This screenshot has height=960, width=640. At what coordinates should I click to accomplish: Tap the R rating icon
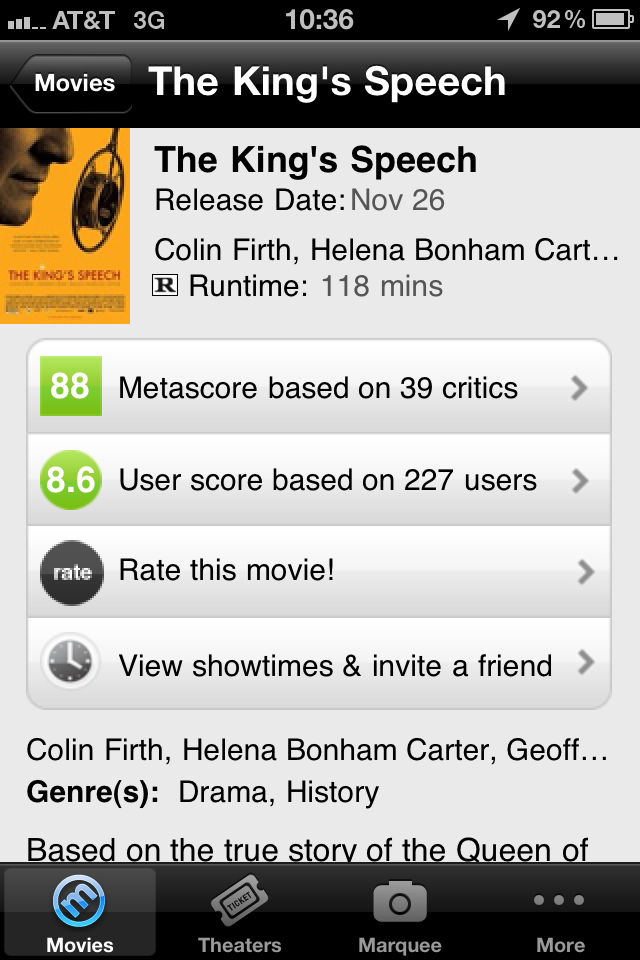[165, 286]
